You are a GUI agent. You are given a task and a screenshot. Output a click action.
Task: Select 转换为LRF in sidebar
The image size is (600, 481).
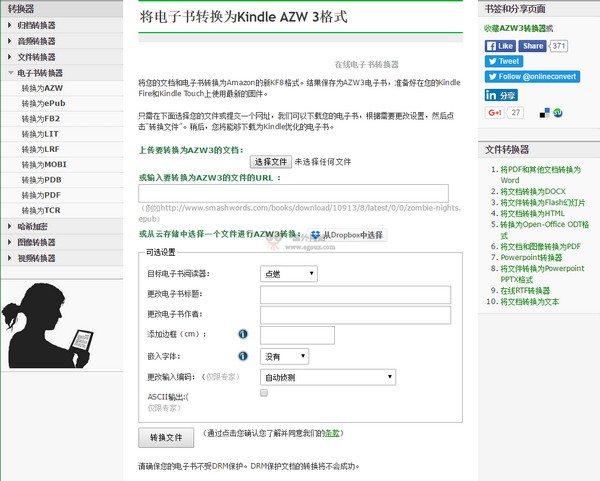click(x=40, y=149)
